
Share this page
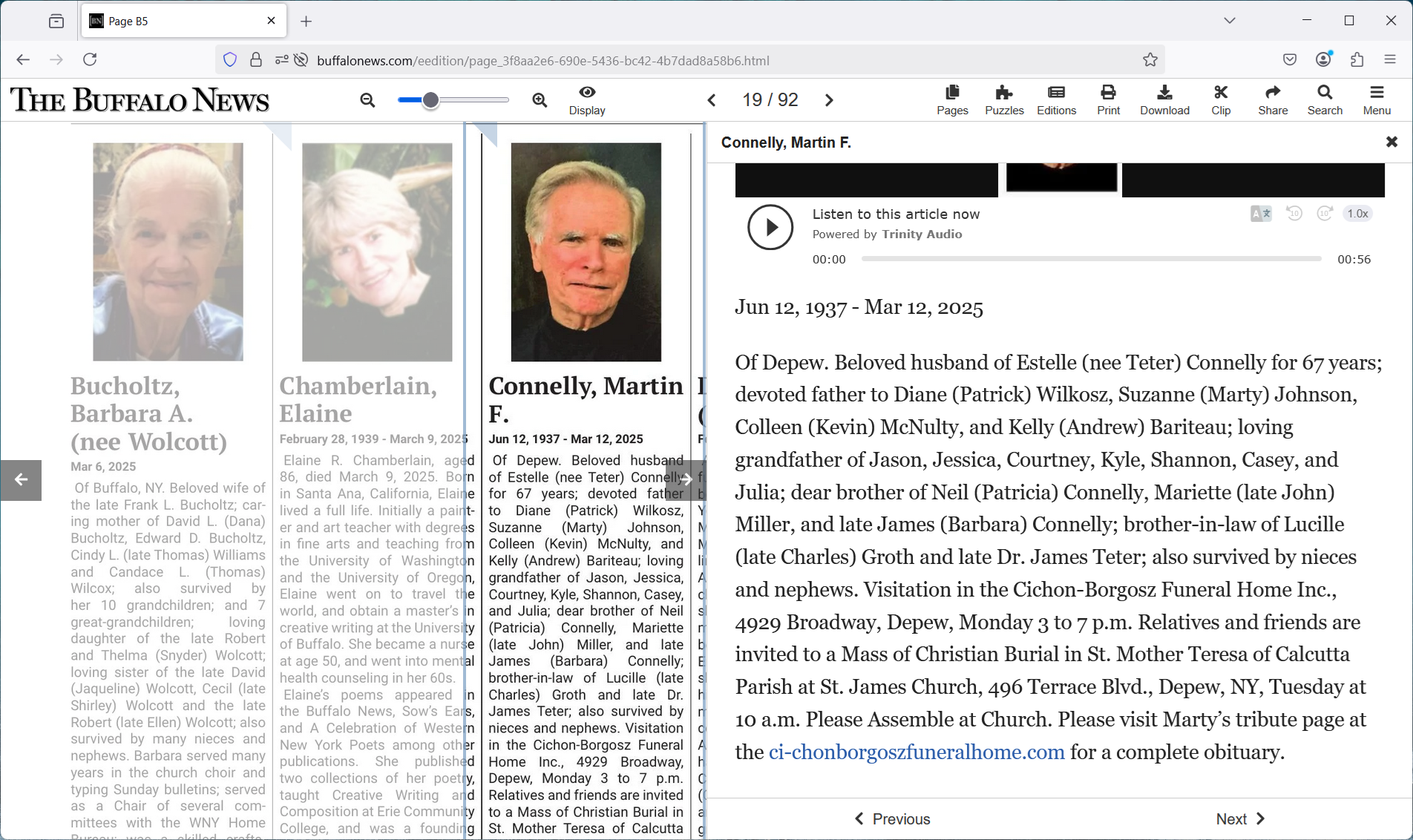1273,100
